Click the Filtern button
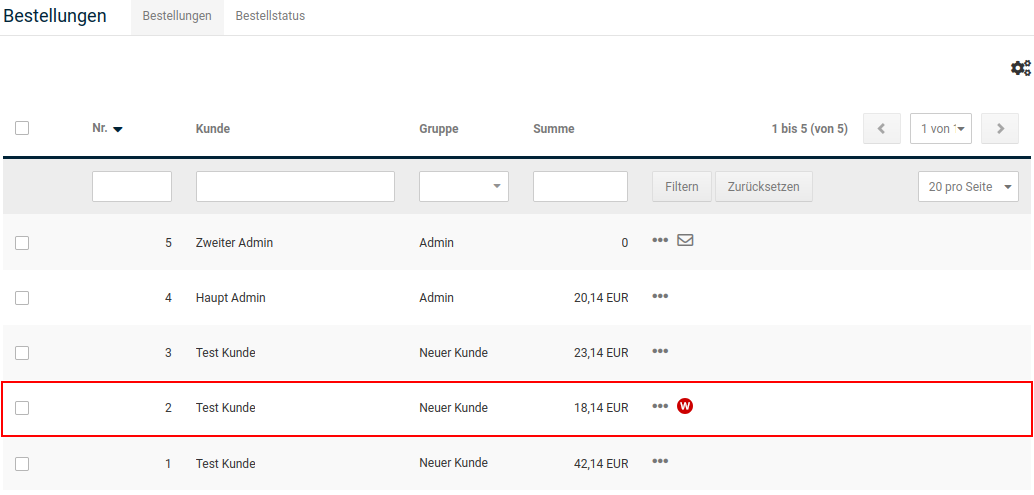The width and height of the screenshot is (1034, 495). [x=681, y=187]
